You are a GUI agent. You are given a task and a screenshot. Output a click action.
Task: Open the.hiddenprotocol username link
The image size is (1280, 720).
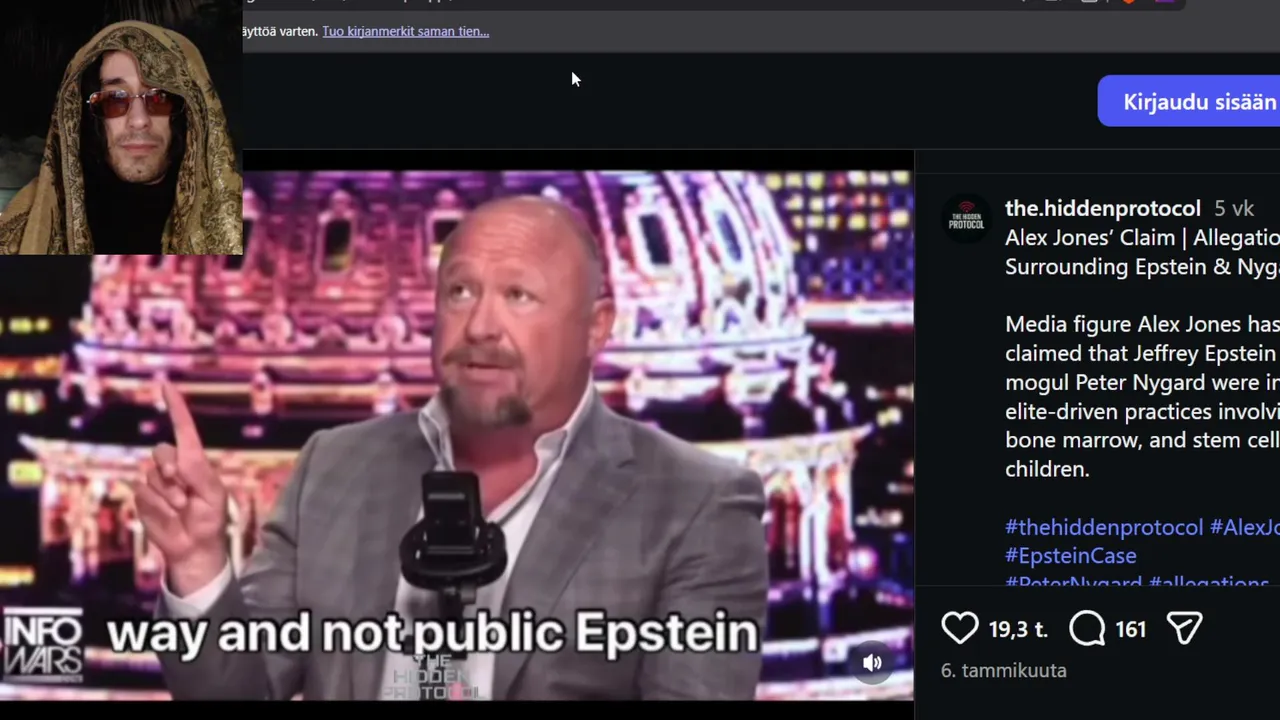[x=1102, y=208]
